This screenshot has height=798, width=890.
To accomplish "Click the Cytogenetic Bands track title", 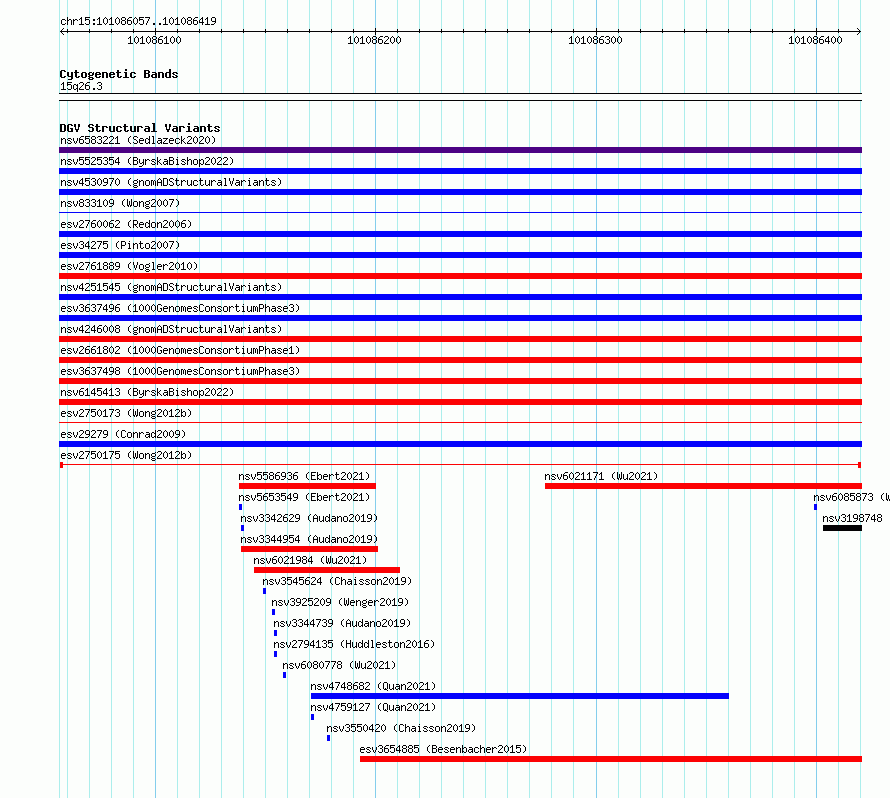I will point(119,74).
